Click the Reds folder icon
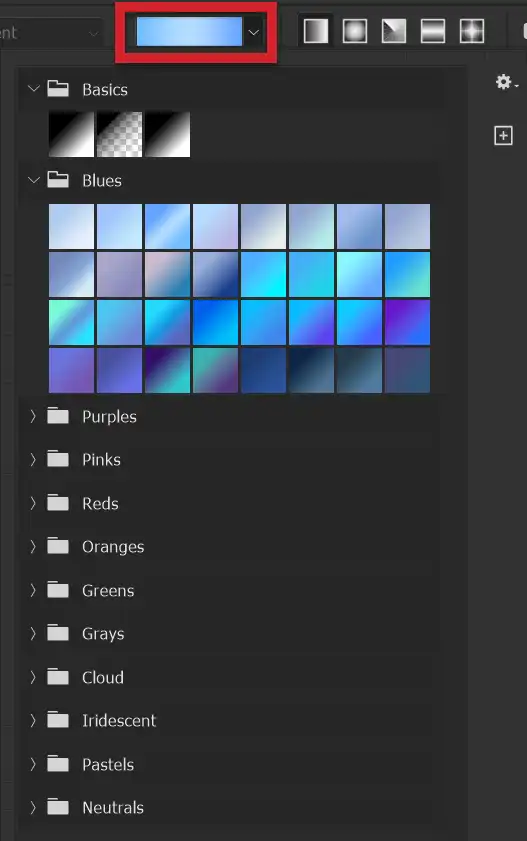This screenshot has width=527, height=841. click(58, 503)
